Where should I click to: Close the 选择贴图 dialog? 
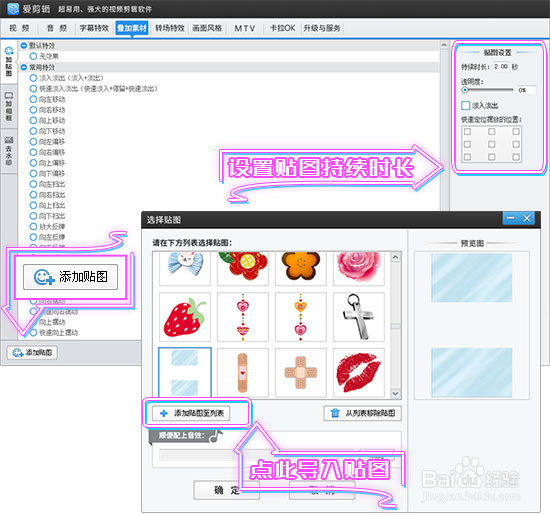(527, 218)
